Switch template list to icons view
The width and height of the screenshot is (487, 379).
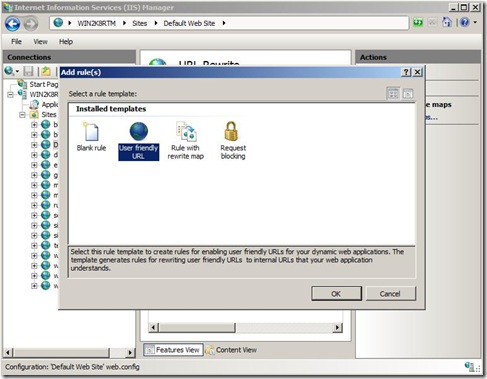coord(393,93)
